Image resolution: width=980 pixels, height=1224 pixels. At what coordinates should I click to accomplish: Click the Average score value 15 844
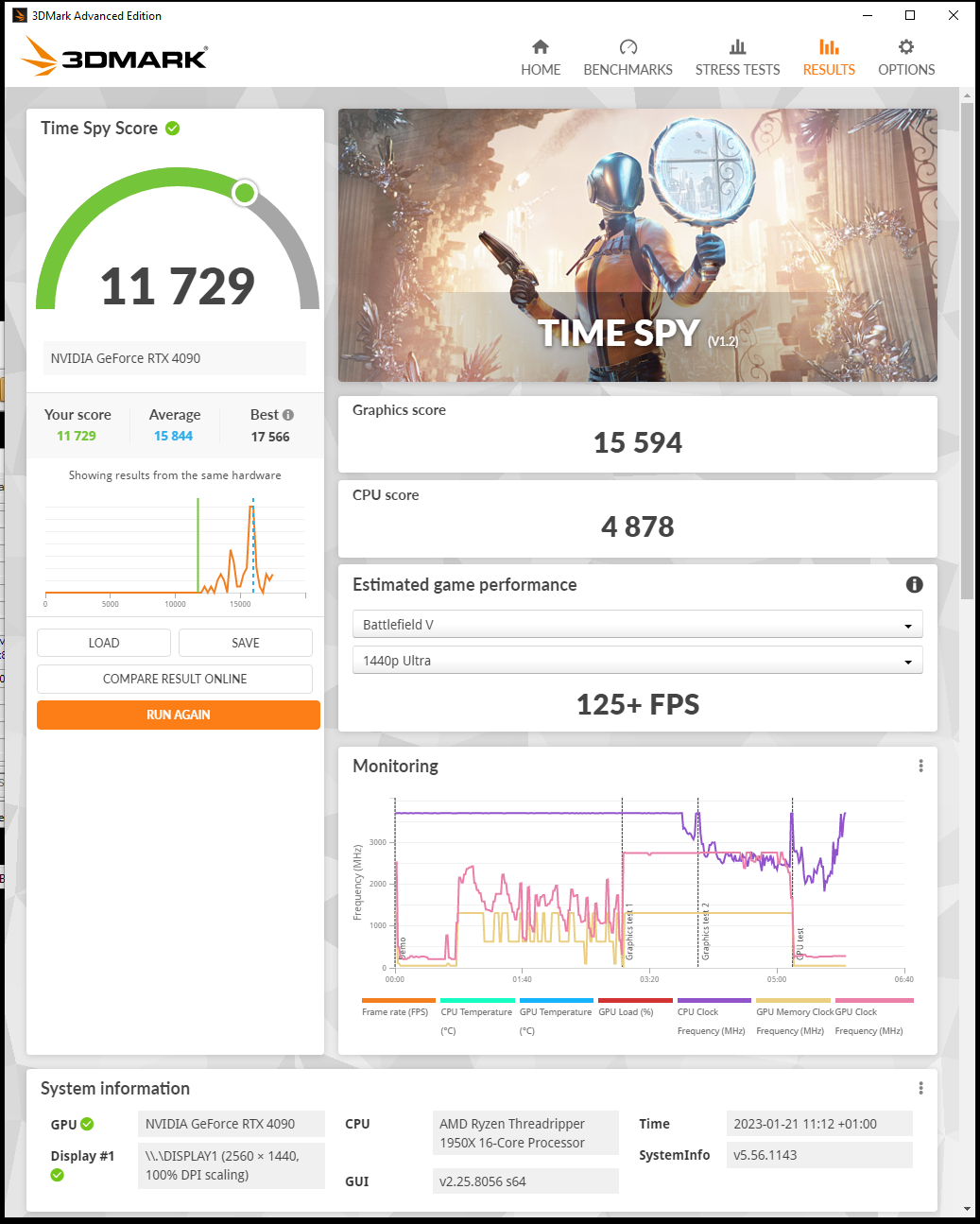(x=173, y=436)
